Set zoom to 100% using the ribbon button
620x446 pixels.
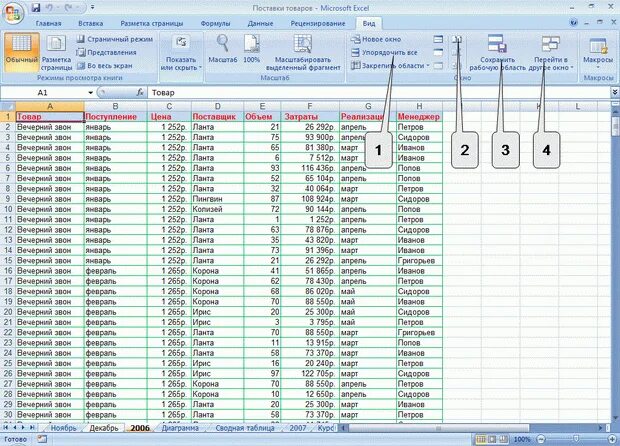click(x=251, y=49)
